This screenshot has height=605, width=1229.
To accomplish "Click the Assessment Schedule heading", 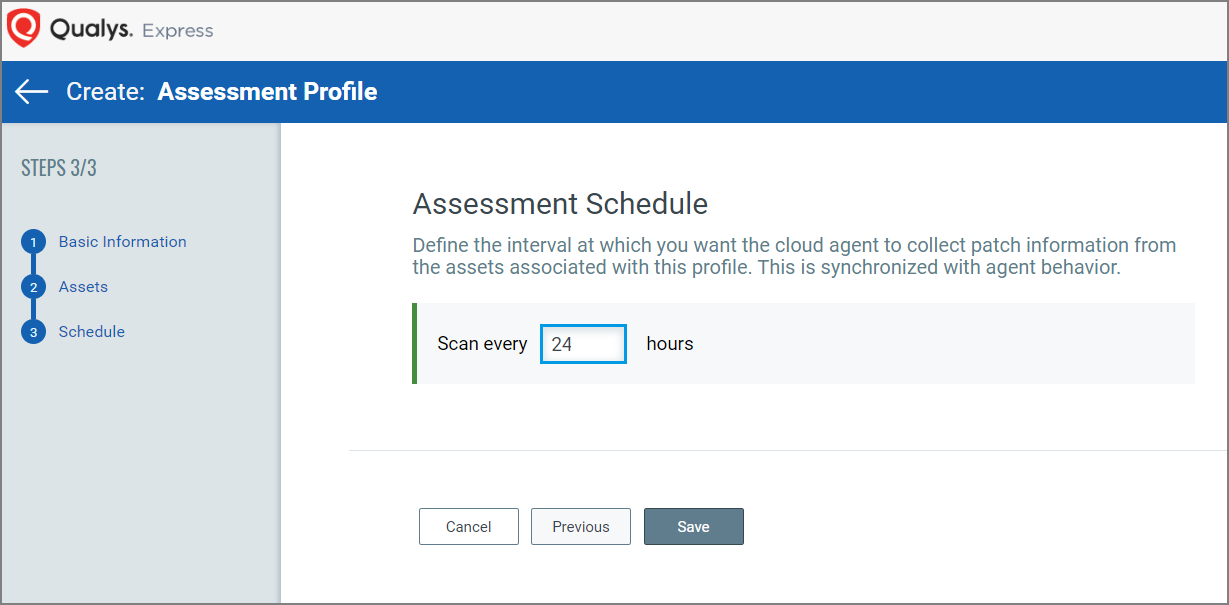I will [x=559, y=203].
